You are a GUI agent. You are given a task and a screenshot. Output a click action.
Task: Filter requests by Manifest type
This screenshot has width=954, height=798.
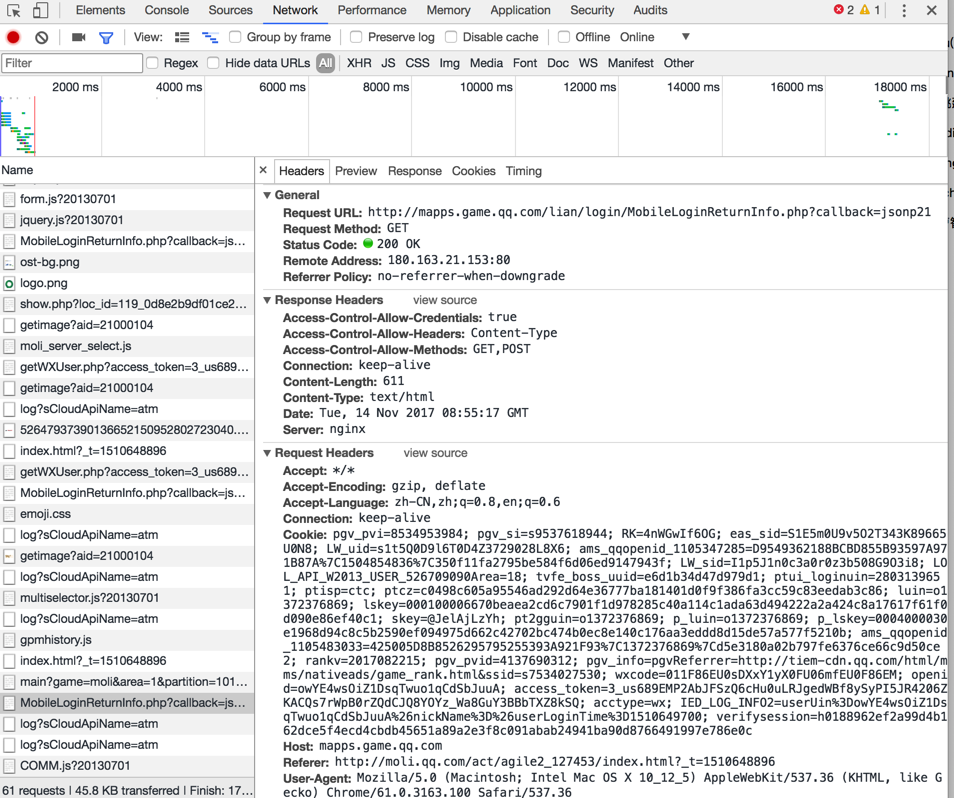tap(630, 63)
